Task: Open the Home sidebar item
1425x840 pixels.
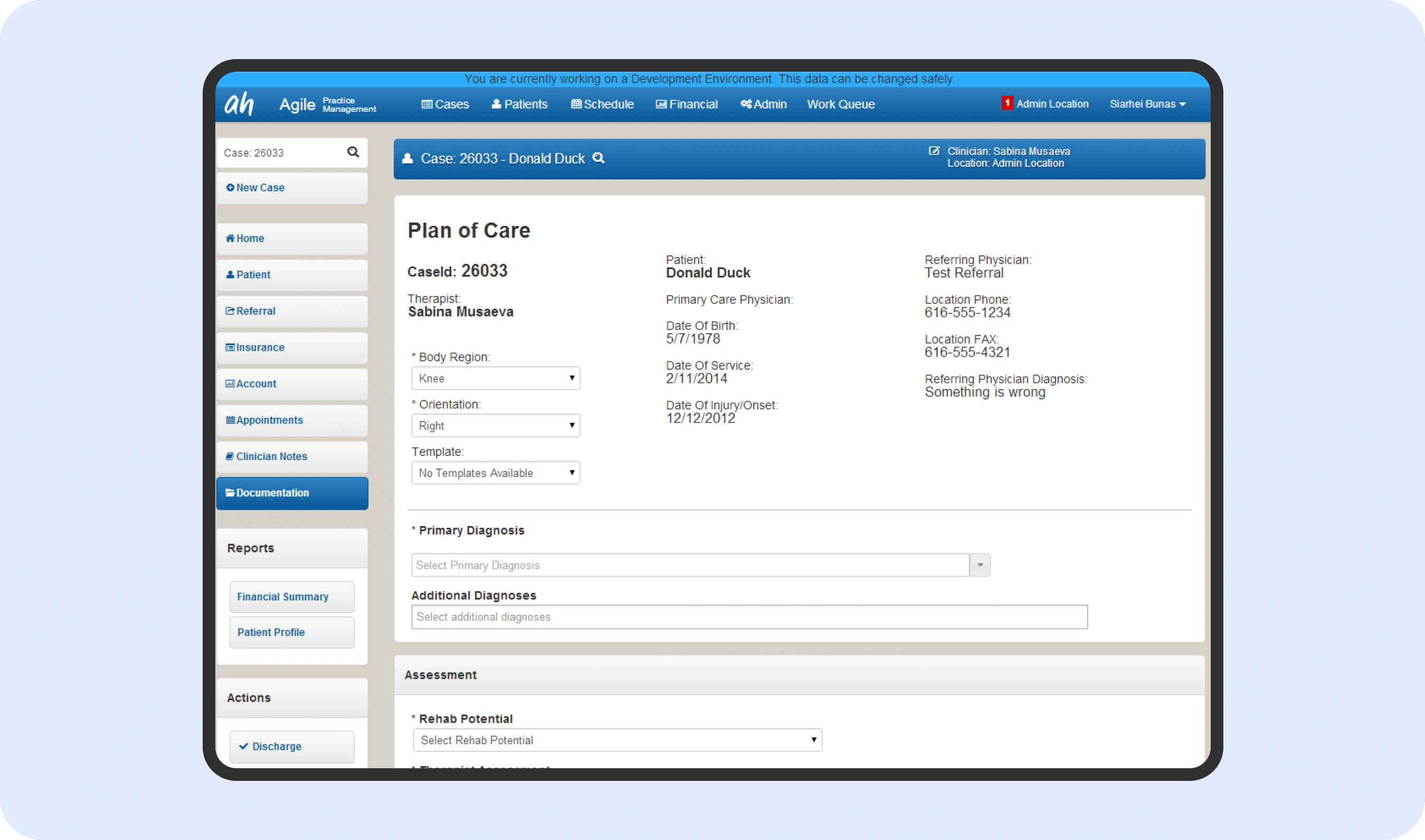Action: click(x=292, y=238)
